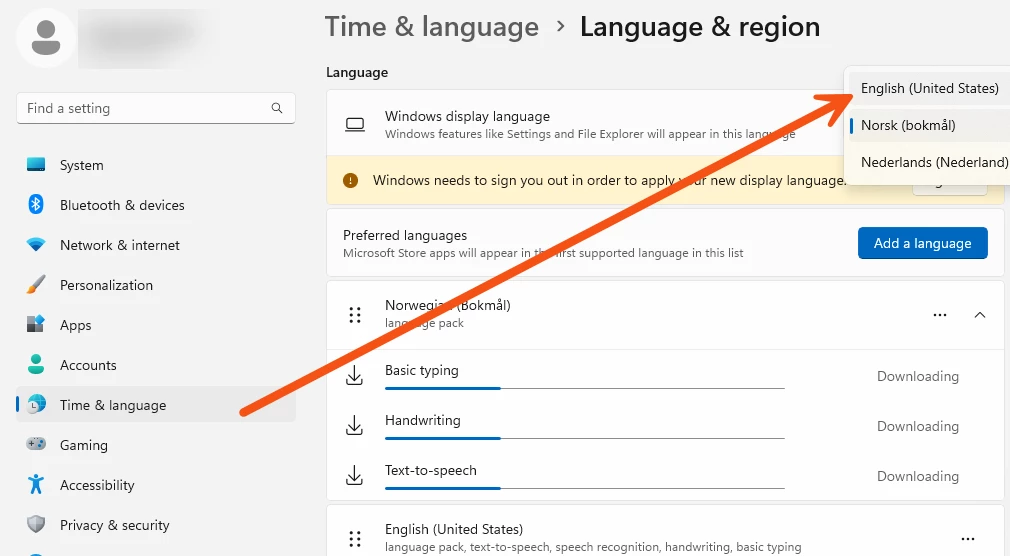Choose Norsk (bokmål) from dropdown list
Image resolution: width=1010 pixels, height=556 pixels.
tap(929, 125)
